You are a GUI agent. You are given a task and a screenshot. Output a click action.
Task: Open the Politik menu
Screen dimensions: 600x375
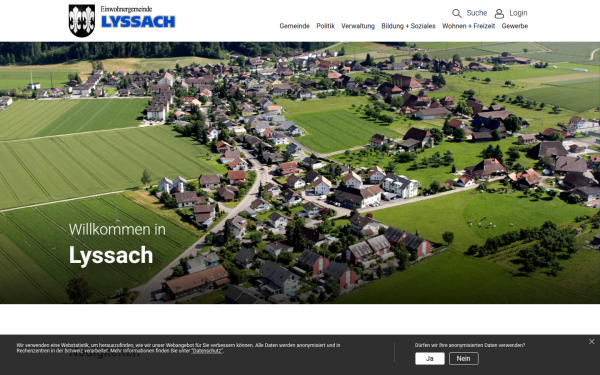pos(325,26)
